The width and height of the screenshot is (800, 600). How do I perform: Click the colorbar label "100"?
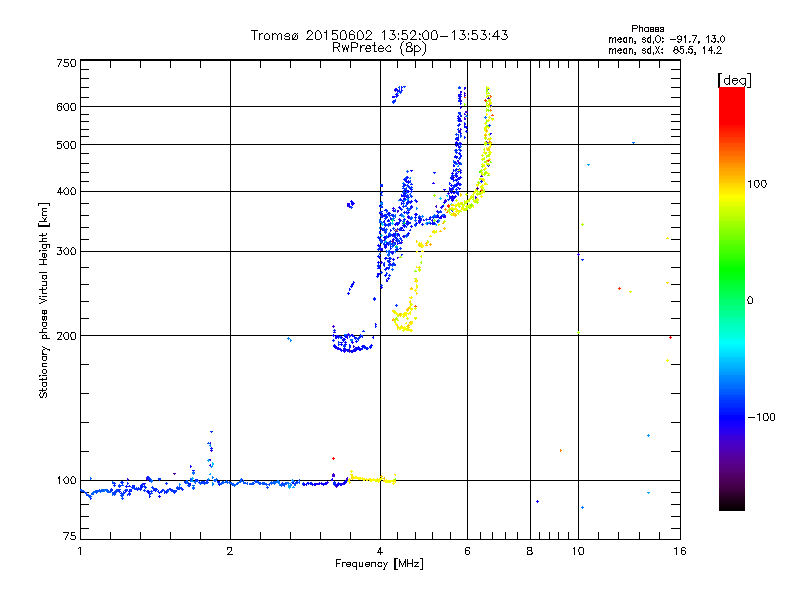point(757,184)
